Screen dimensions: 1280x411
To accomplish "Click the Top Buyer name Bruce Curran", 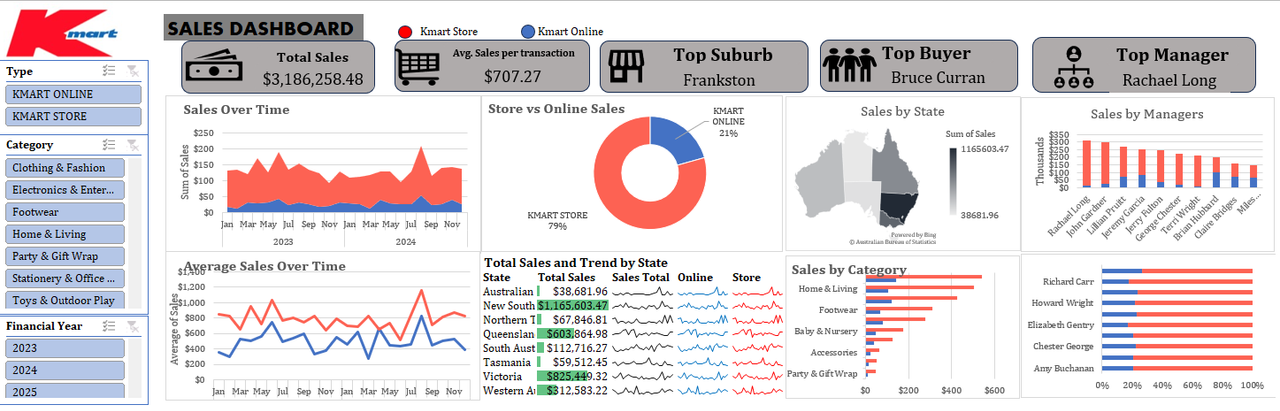I will (938, 77).
